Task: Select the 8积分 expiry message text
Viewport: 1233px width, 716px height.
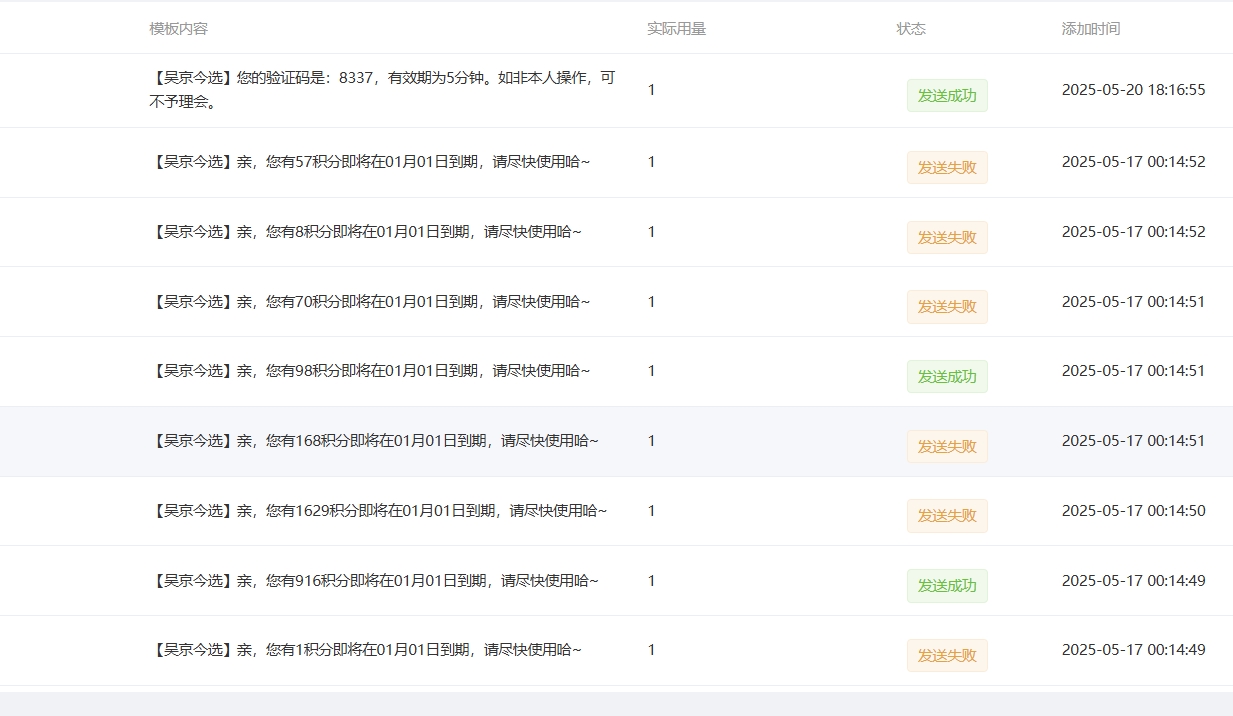Action: 366,232
